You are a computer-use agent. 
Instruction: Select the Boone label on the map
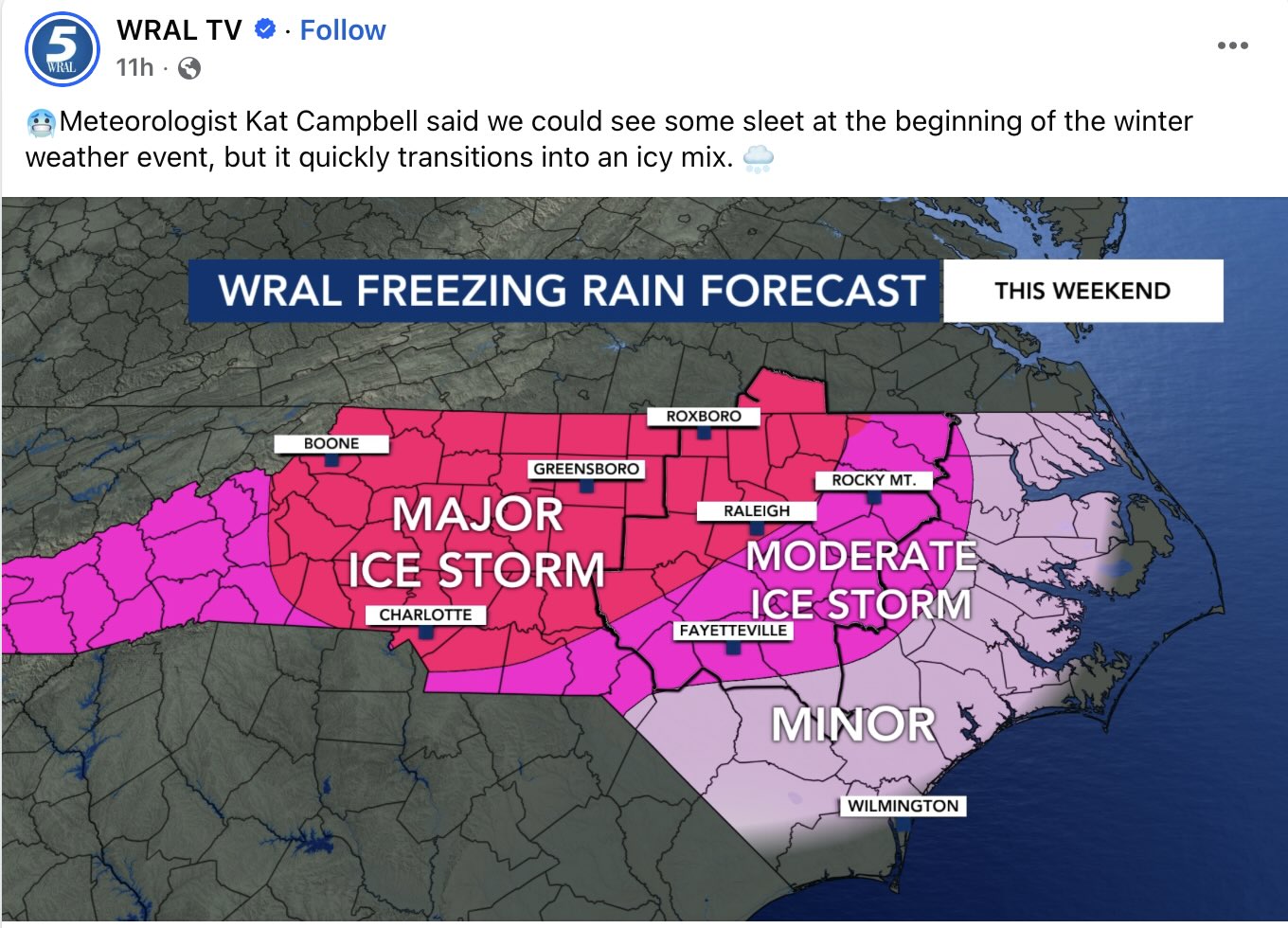coord(331,444)
